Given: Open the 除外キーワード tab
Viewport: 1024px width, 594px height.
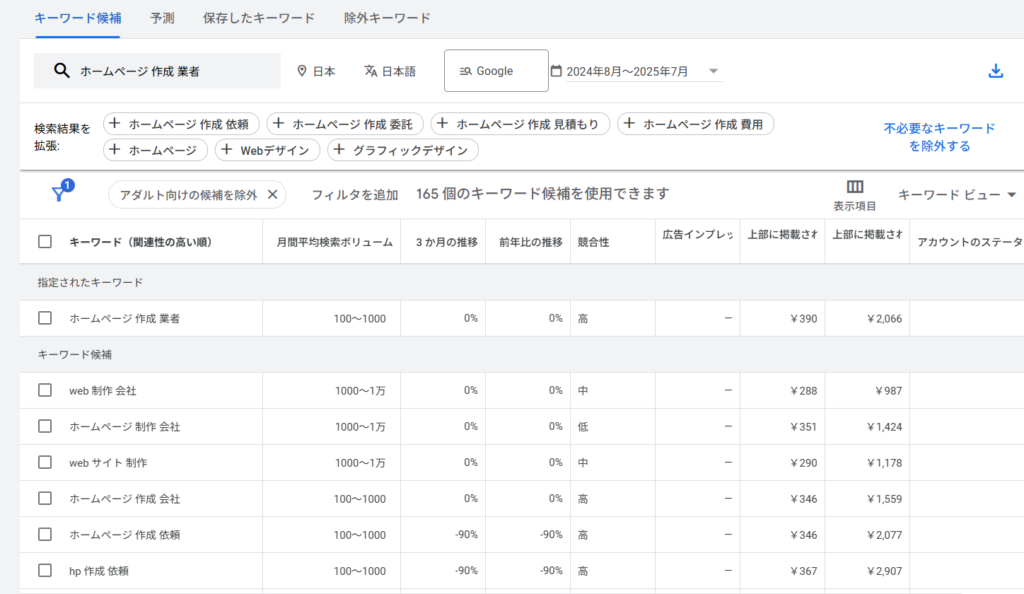Looking at the screenshot, I should coord(387,18).
